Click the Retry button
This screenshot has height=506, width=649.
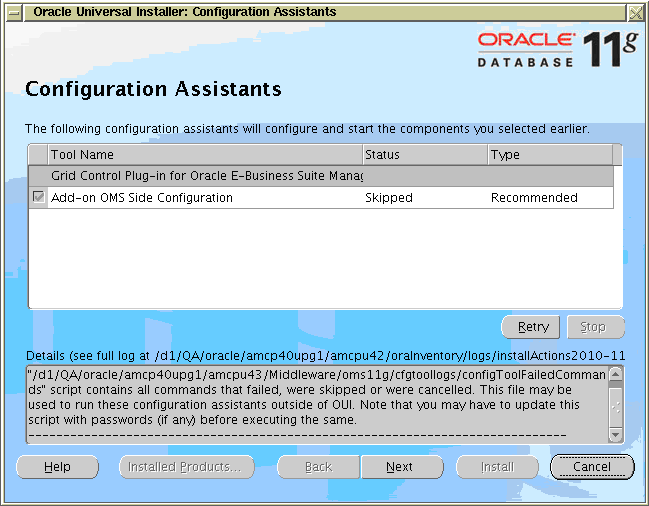(531, 327)
